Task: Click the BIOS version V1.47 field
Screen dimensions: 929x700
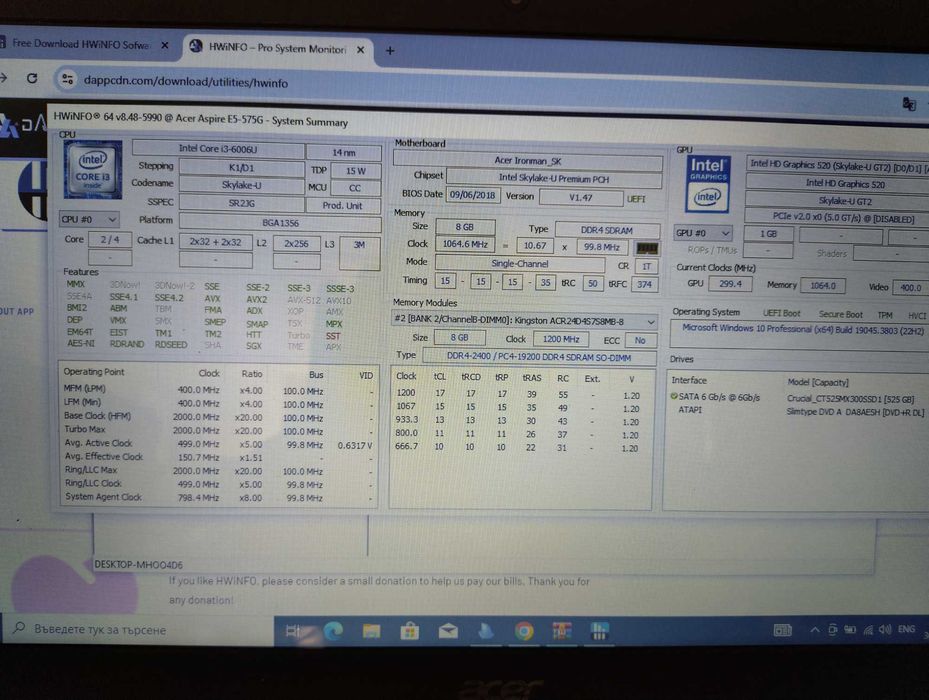Action: [x=581, y=197]
